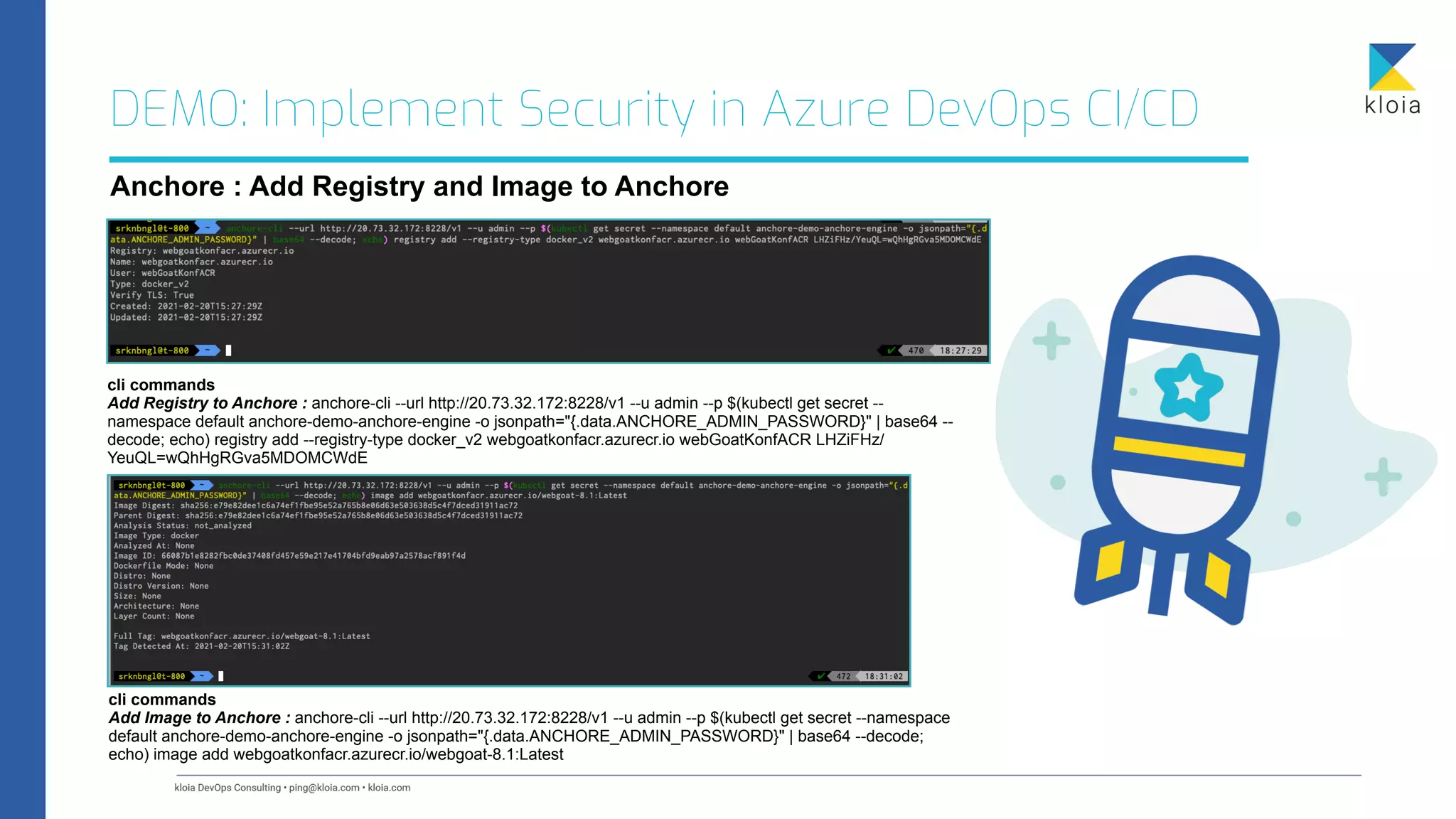This screenshot has height=819, width=1456.
Task: Click first 'cli commands' label below registry terminal
Action: (x=161, y=385)
